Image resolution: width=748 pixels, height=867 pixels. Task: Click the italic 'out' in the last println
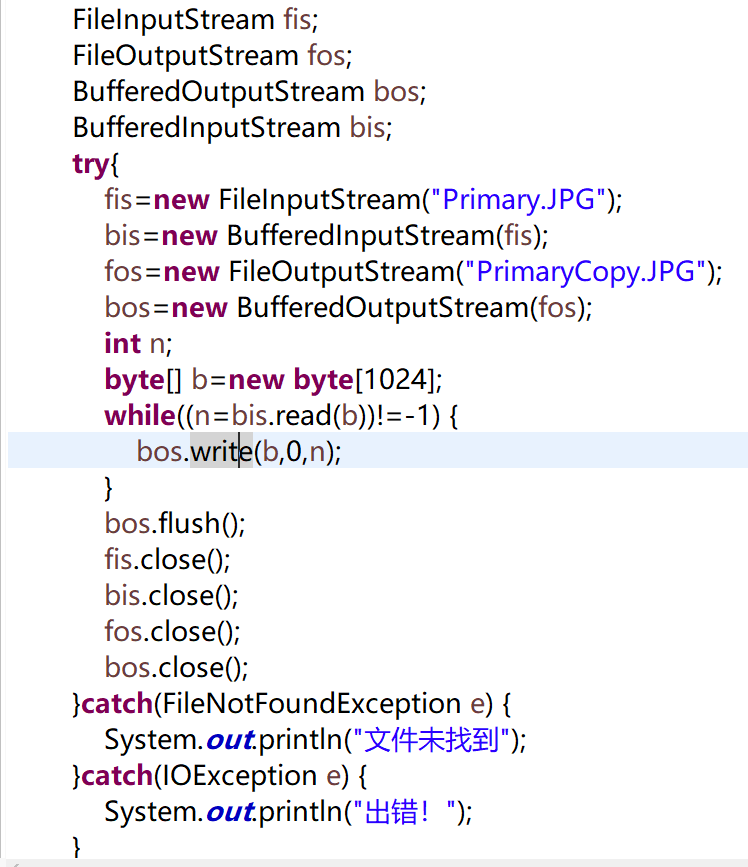click(230, 812)
